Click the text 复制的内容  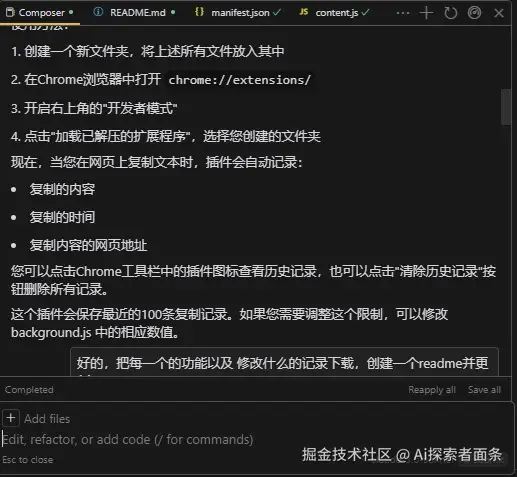(62, 189)
